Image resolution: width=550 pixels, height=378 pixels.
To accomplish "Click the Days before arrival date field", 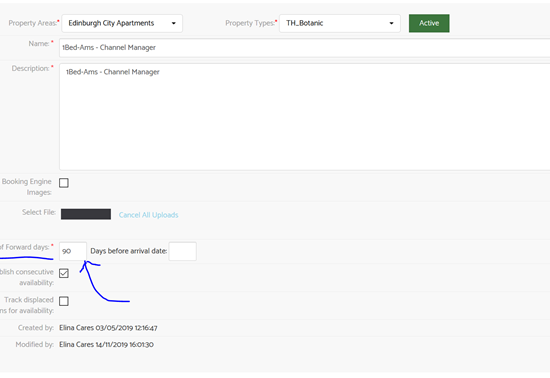I will click(x=182, y=251).
